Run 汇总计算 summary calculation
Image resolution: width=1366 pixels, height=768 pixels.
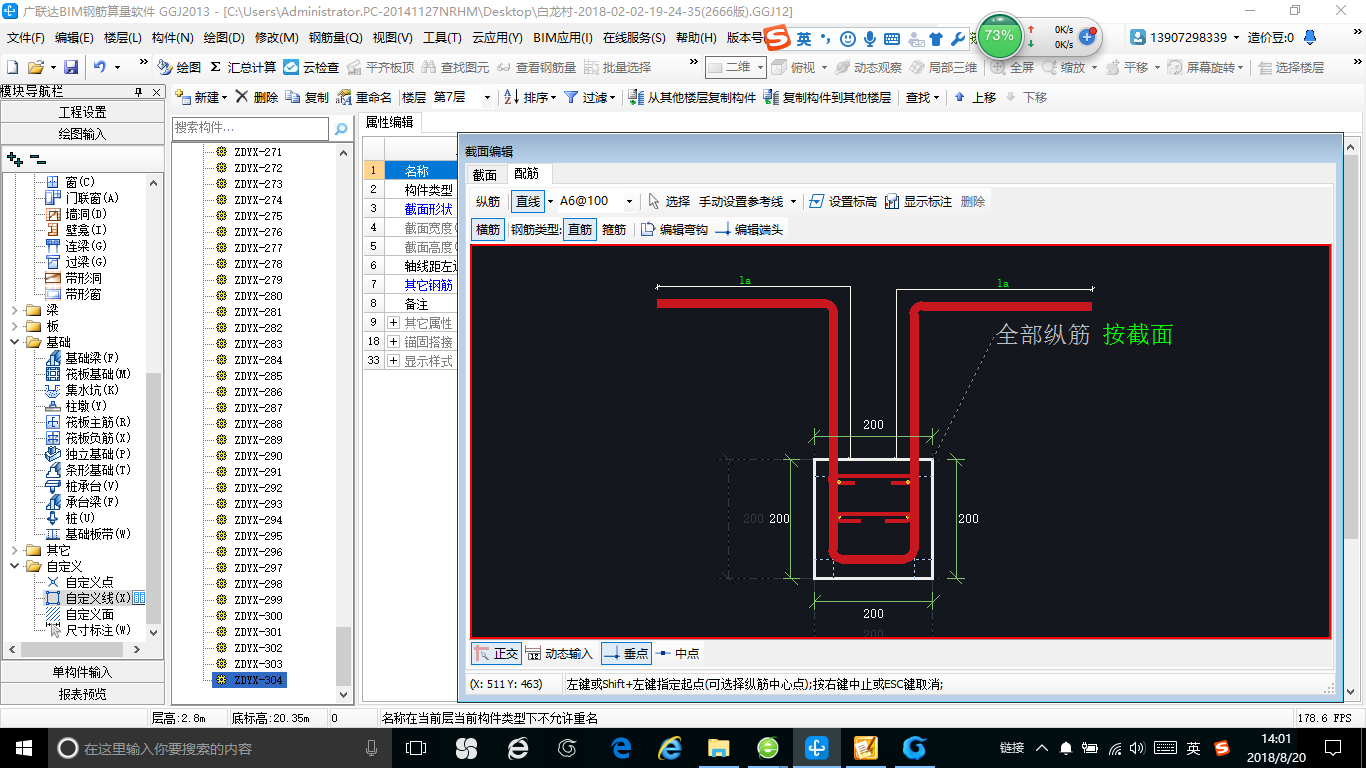[243, 67]
